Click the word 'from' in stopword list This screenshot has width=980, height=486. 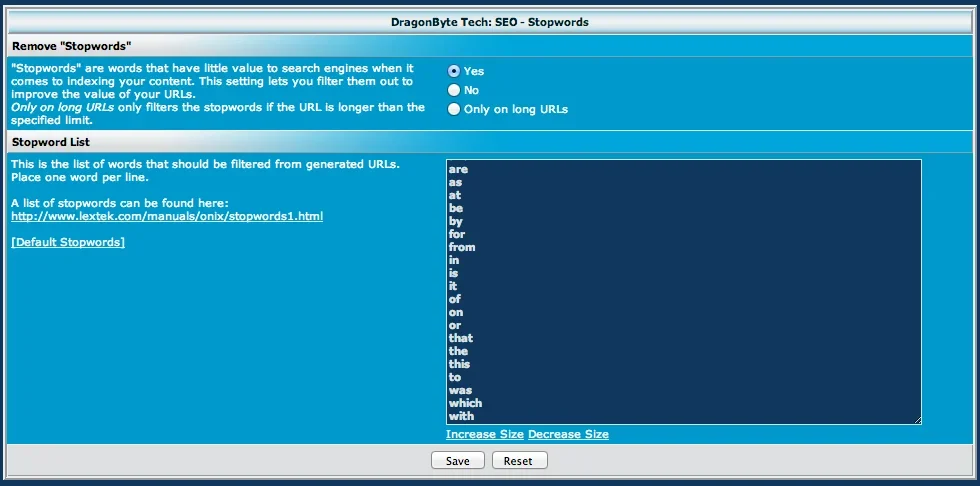[462, 247]
